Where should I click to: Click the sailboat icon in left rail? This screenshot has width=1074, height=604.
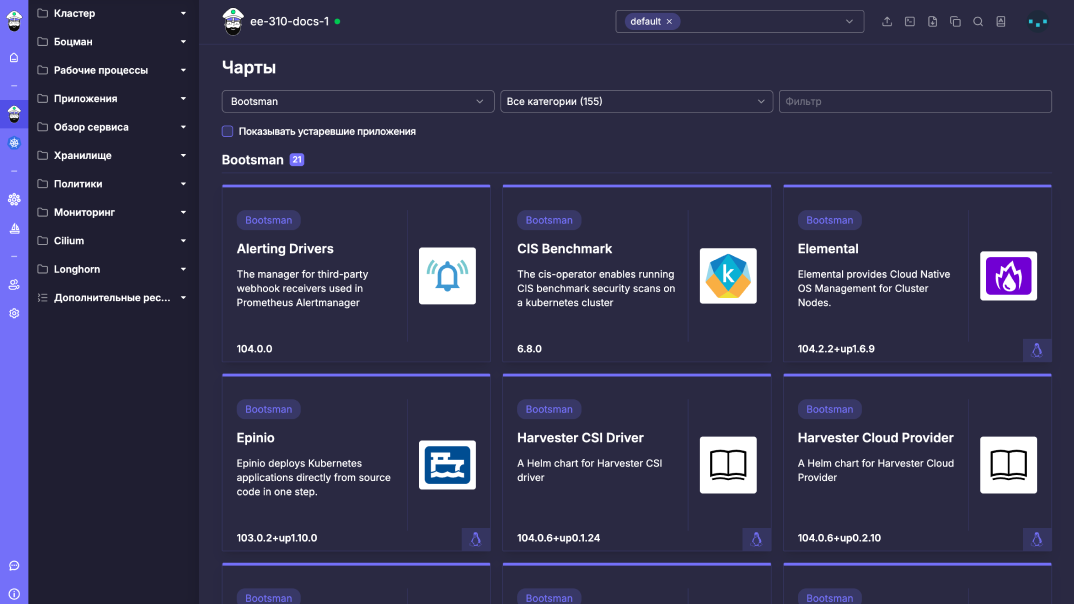coord(14,228)
